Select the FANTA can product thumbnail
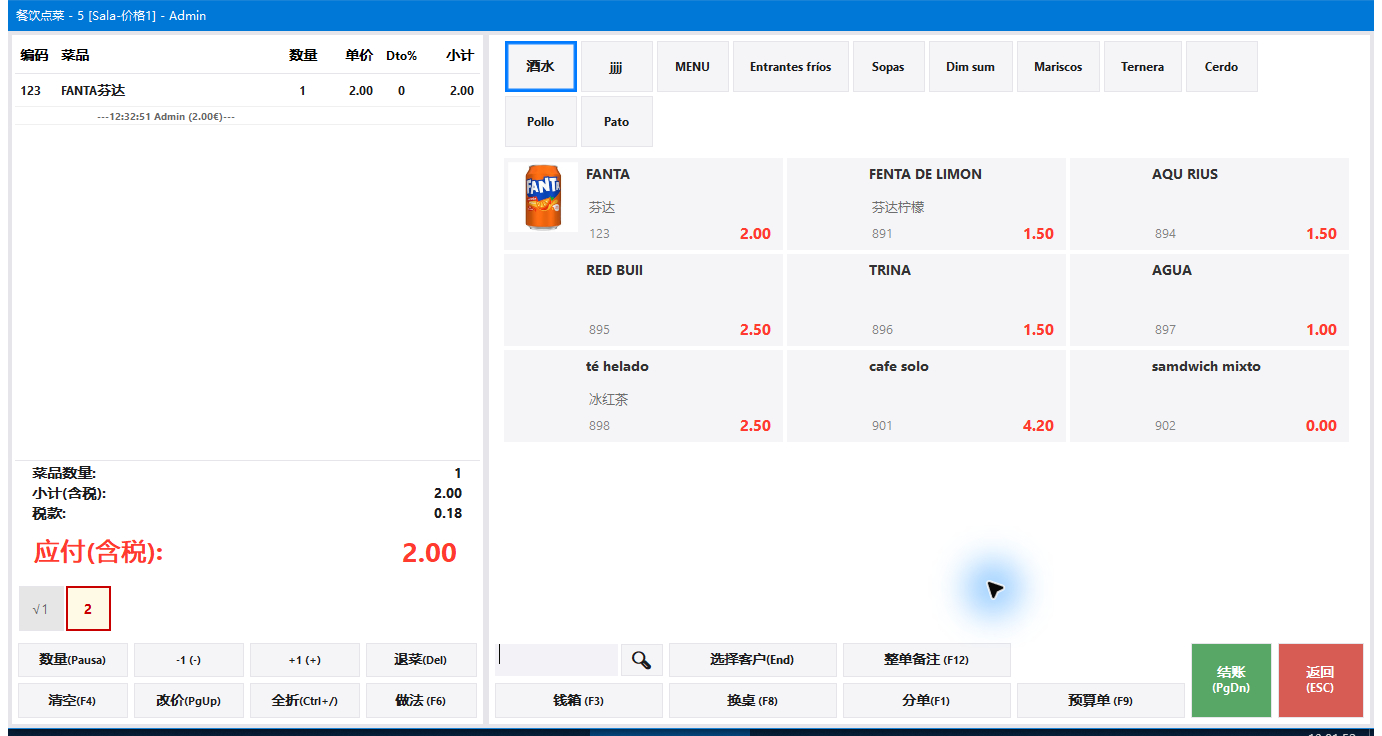The image size is (1382, 736). click(x=543, y=197)
